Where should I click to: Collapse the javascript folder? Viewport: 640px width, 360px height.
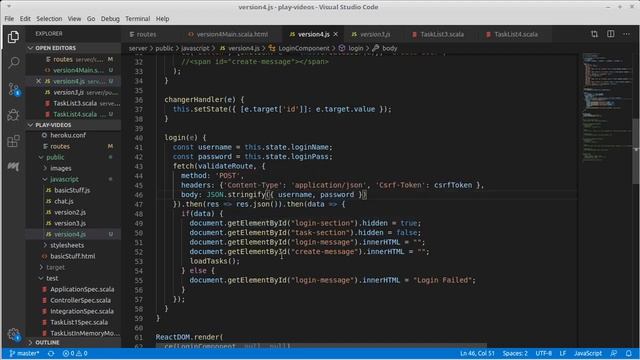pyautogui.click(x=64, y=179)
